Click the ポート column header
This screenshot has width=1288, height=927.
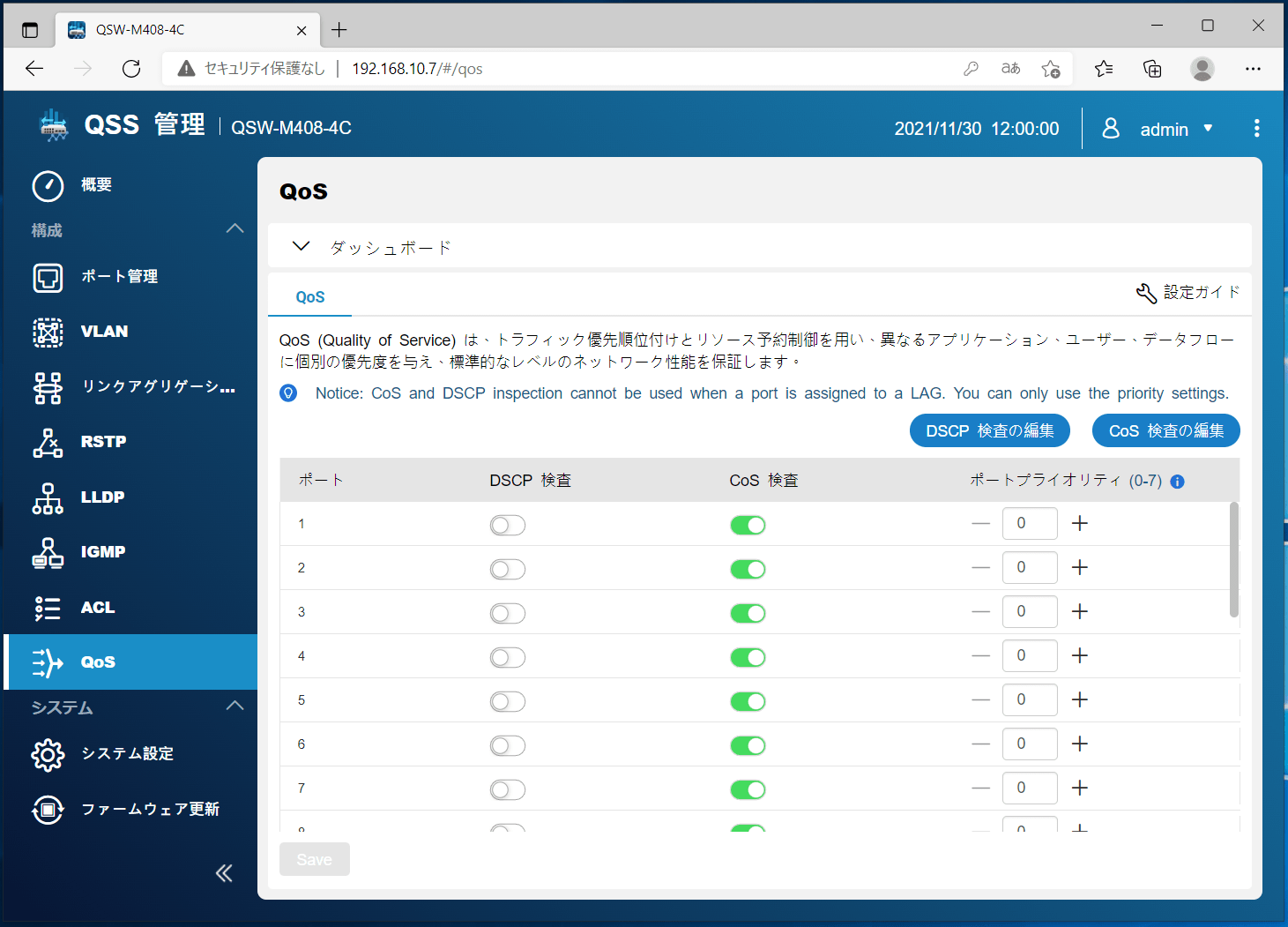click(321, 481)
